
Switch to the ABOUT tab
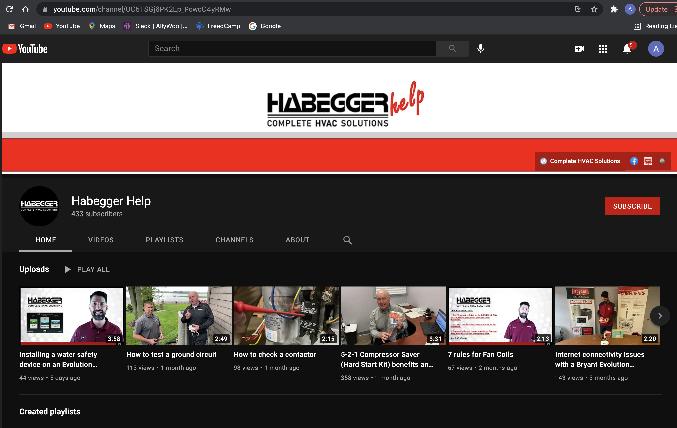click(297, 240)
